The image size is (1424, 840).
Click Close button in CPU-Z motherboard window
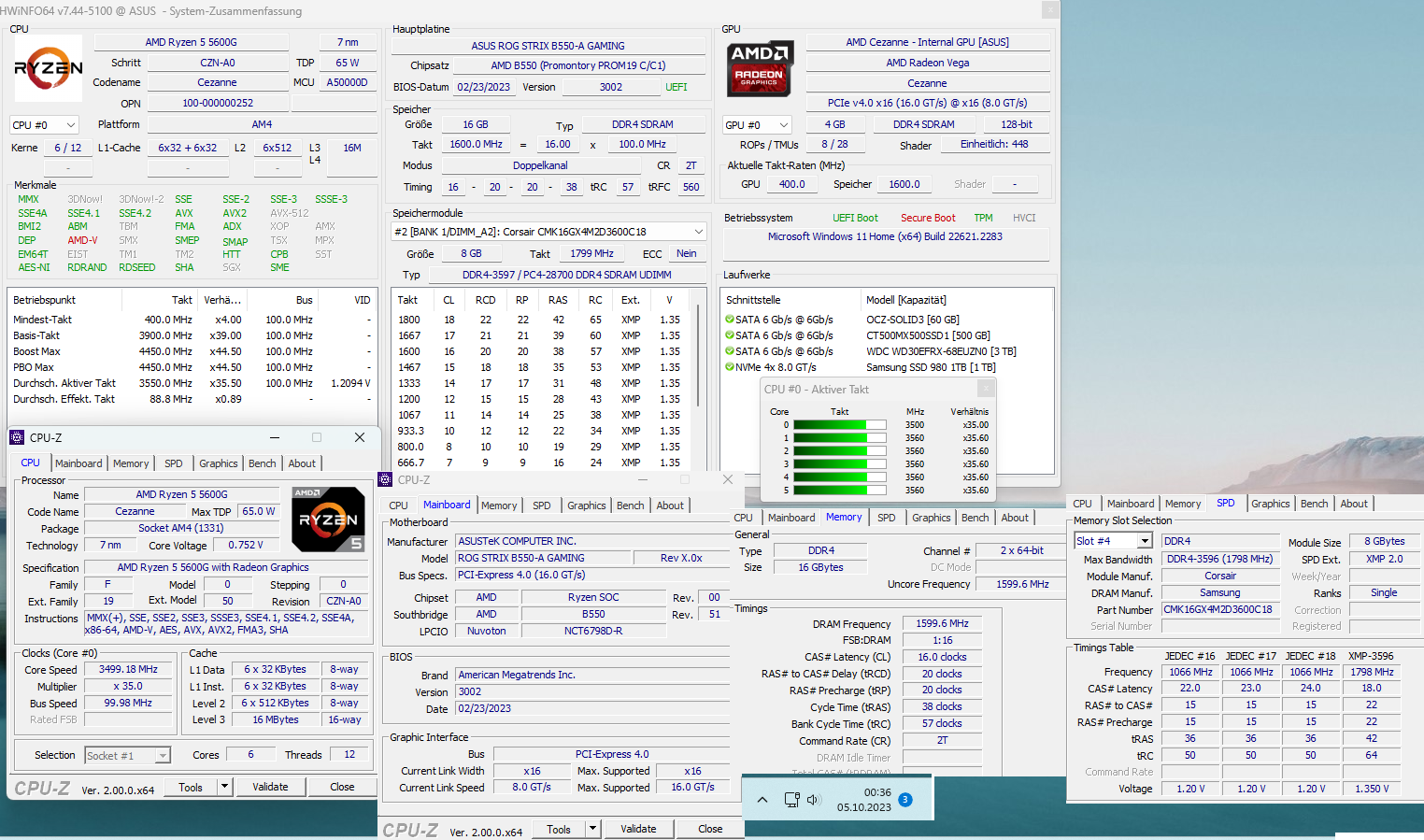(710, 829)
